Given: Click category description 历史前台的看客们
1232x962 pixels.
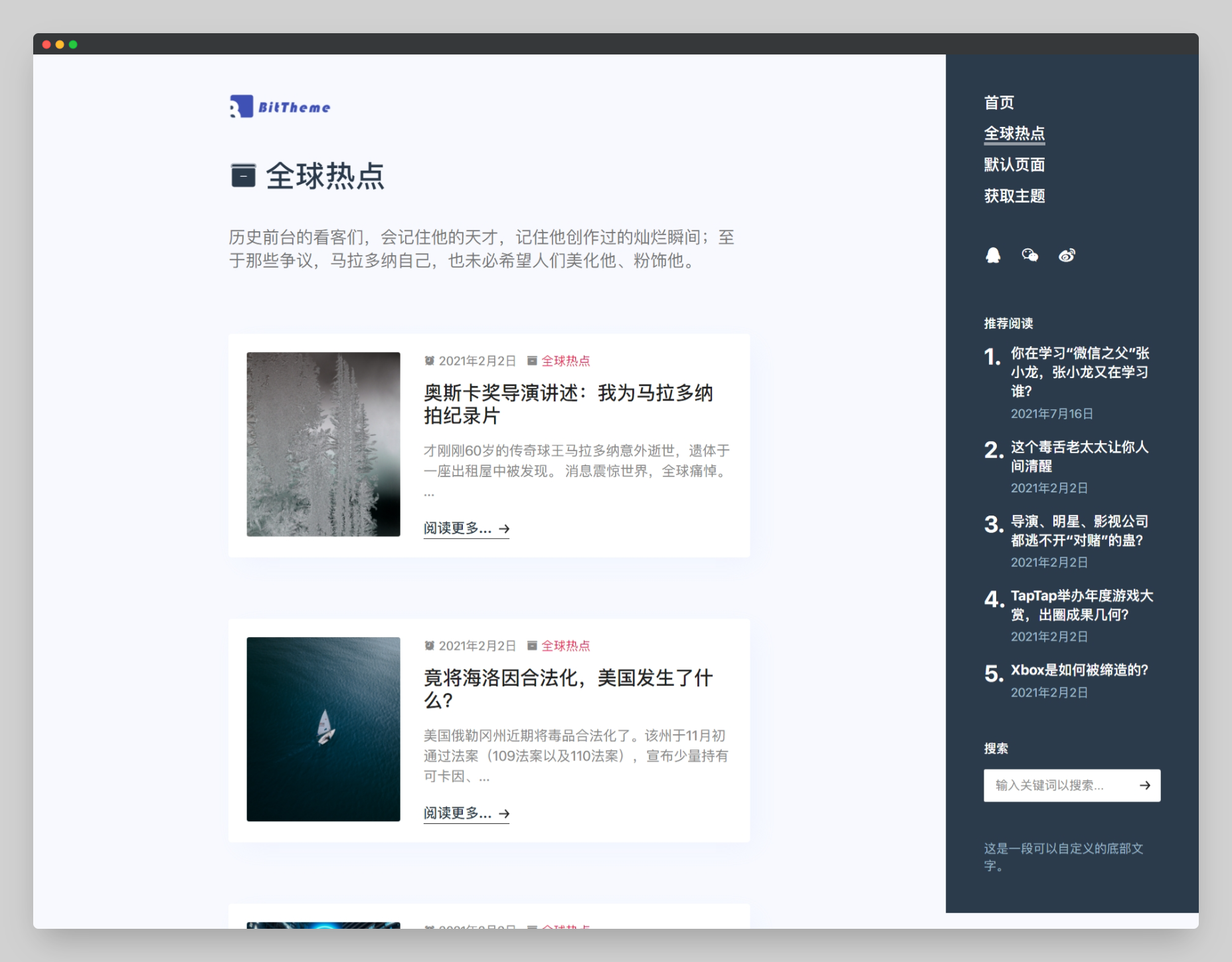Looking at the screenshot, I should pyautogui.click(x=482, y=249).
